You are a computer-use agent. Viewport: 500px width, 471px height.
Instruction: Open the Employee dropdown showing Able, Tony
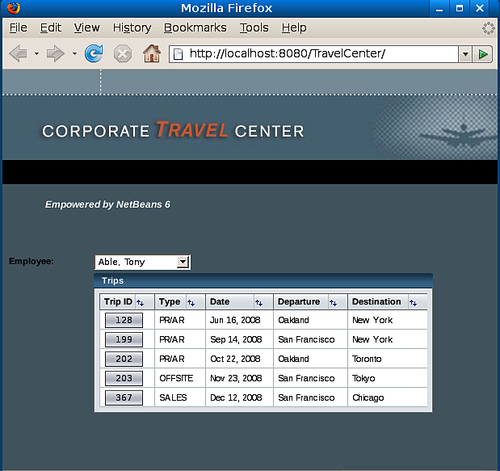click(x=143, y=262)
